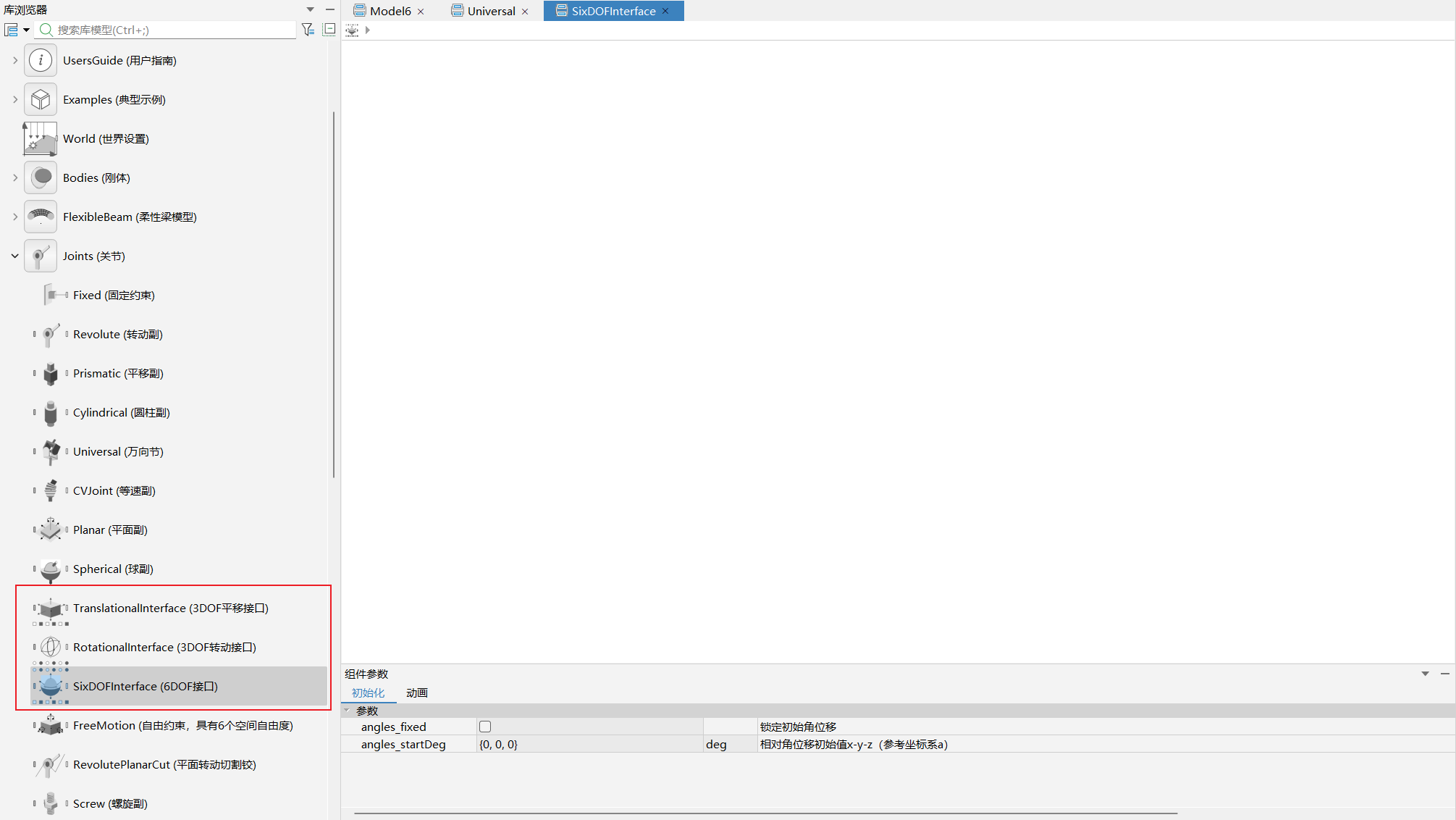Collapse the Joints tree node
The height and width of the screenshot is (820, 1456).
tap(14, 256)
